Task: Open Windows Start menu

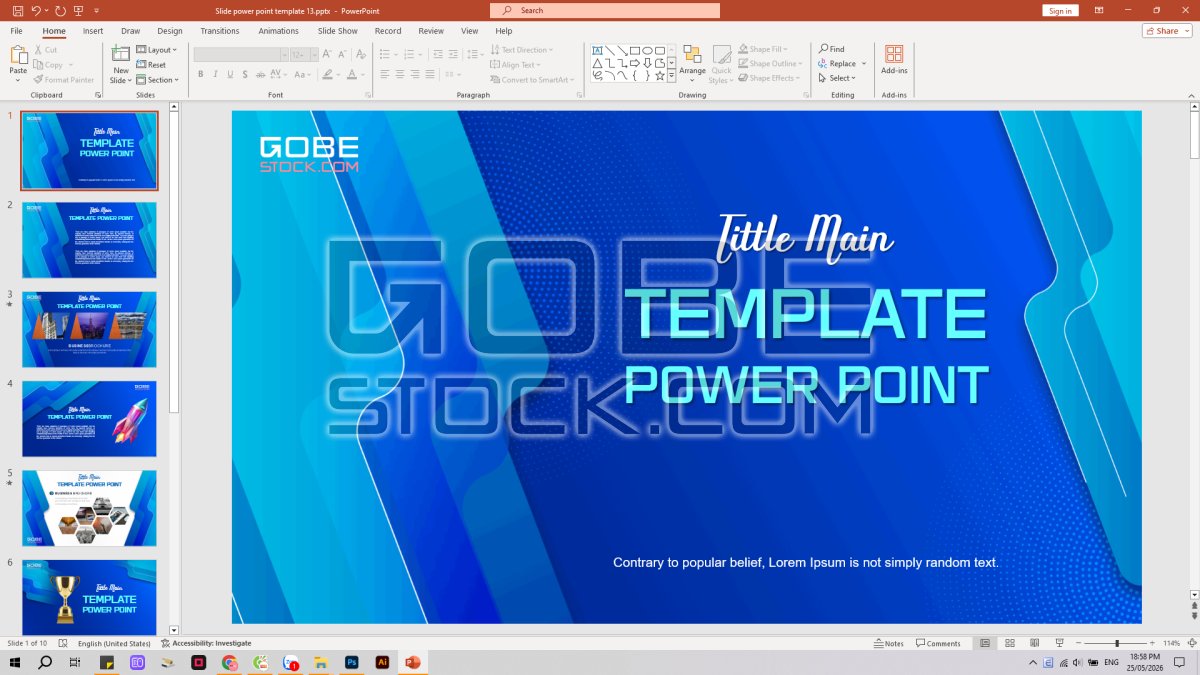Action: coord(15,662)
